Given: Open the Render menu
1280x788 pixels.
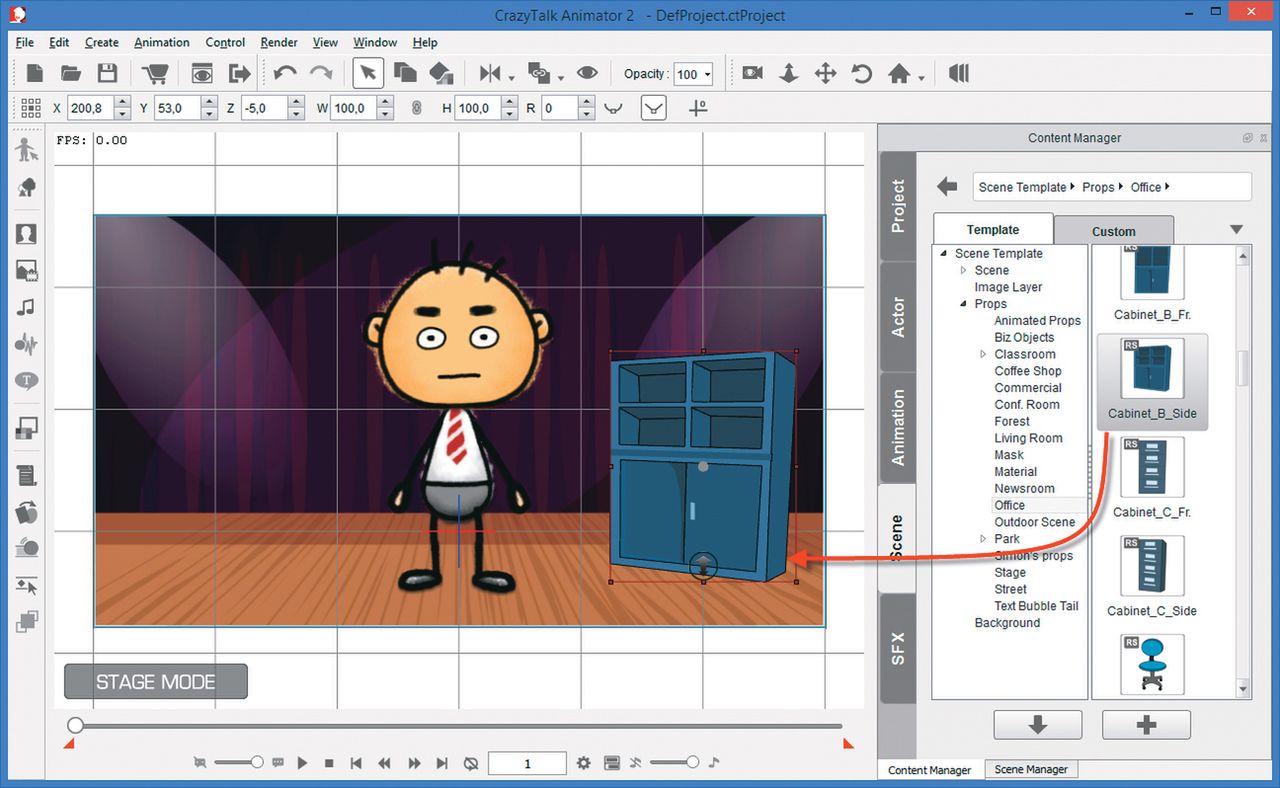Looking at the screenshot, I should point(279,43).
